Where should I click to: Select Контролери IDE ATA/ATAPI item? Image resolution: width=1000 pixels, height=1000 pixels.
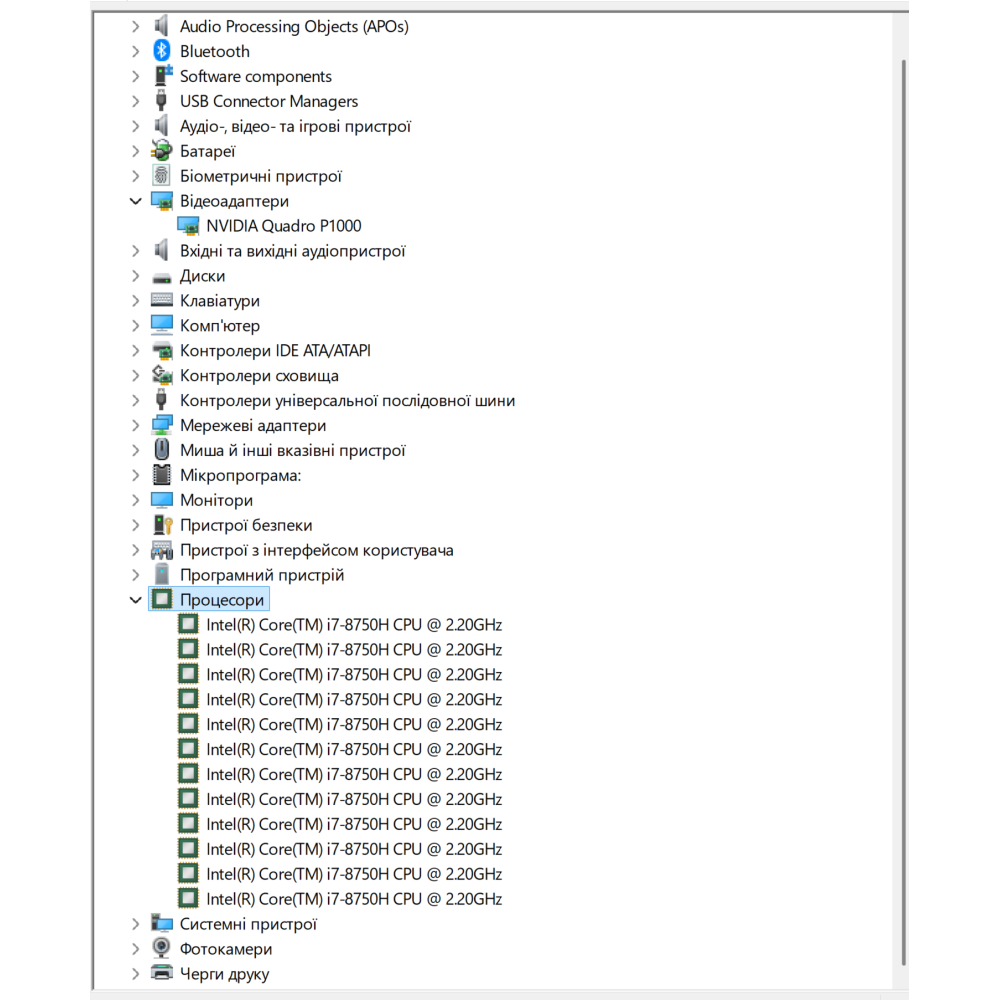275,351
